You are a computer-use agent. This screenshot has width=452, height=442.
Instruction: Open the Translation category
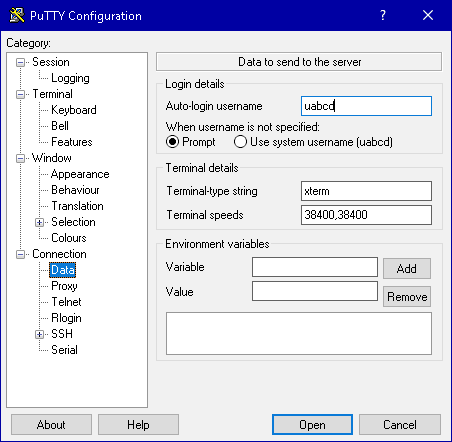77,206
